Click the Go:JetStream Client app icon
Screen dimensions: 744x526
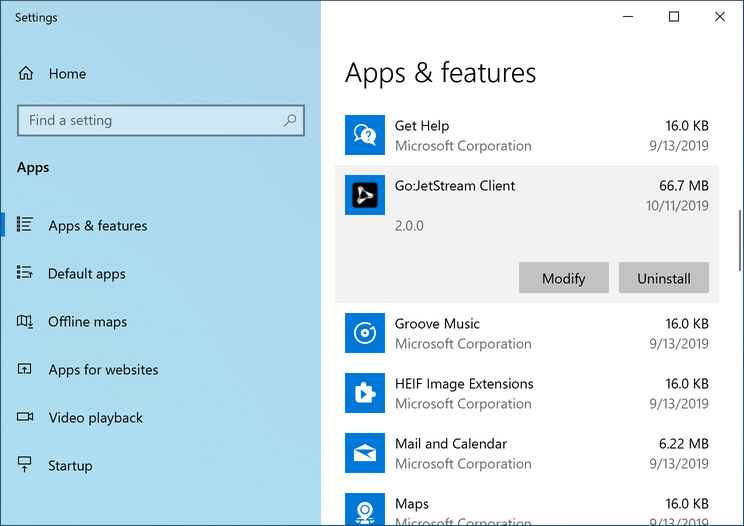click(365, 195)
